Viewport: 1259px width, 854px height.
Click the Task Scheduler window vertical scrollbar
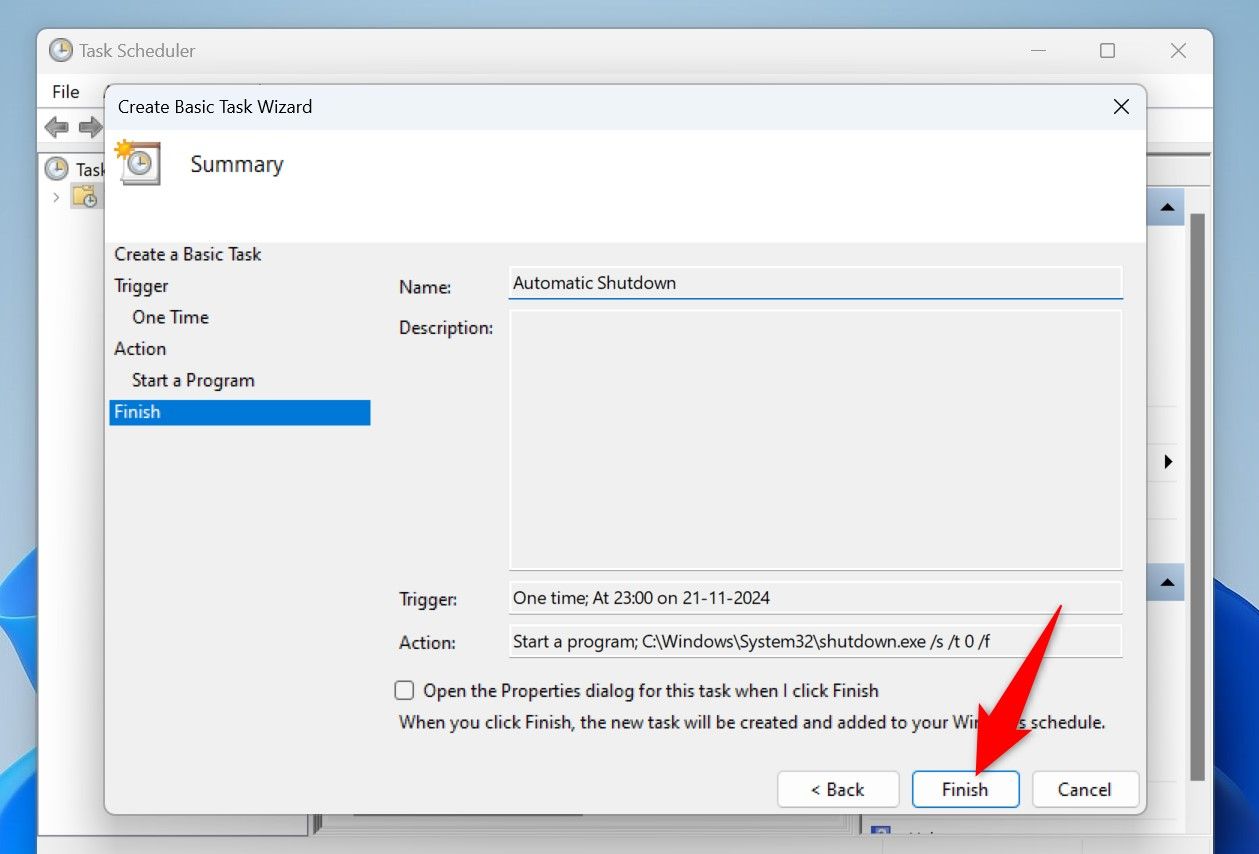1197,495
